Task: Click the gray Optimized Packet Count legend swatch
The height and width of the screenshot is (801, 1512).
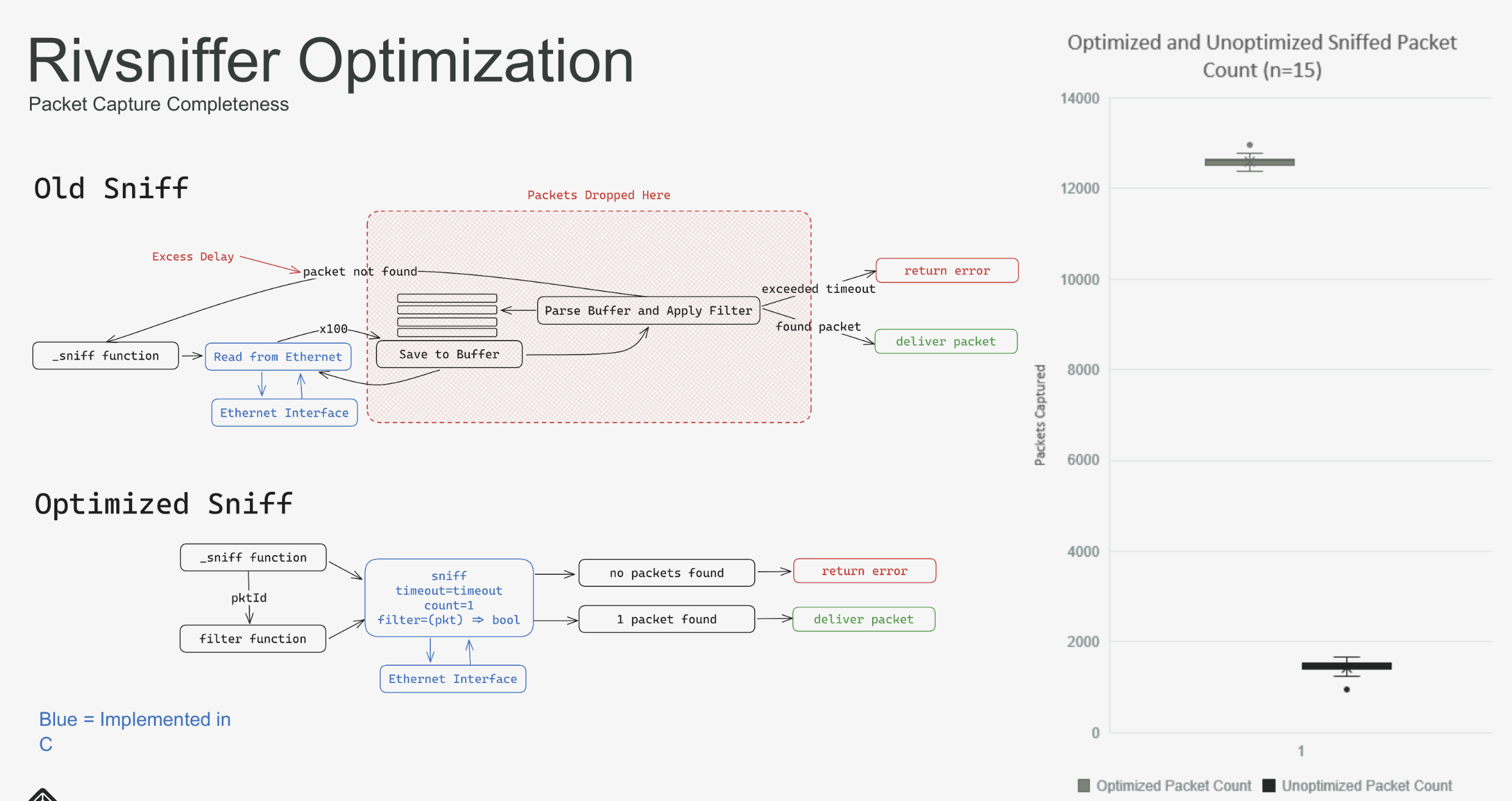Action: (x=1084, y=785)
